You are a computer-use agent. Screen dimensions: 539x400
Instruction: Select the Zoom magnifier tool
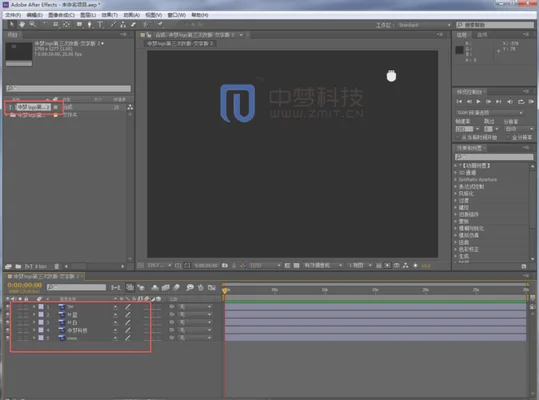[x=32, y=24]
